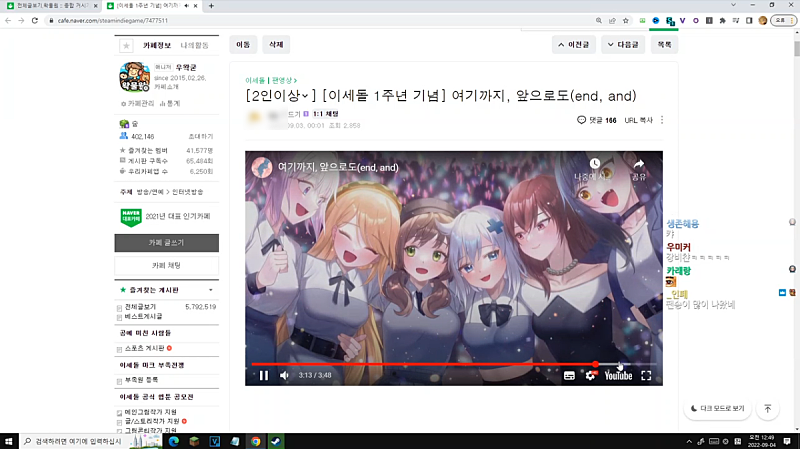
Task: Bookmark this page star icon
Action: coord(626,20)
